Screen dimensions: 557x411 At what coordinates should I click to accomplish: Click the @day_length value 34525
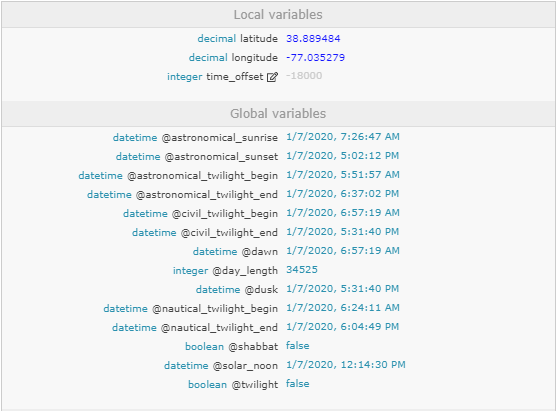tap(302, 270)
